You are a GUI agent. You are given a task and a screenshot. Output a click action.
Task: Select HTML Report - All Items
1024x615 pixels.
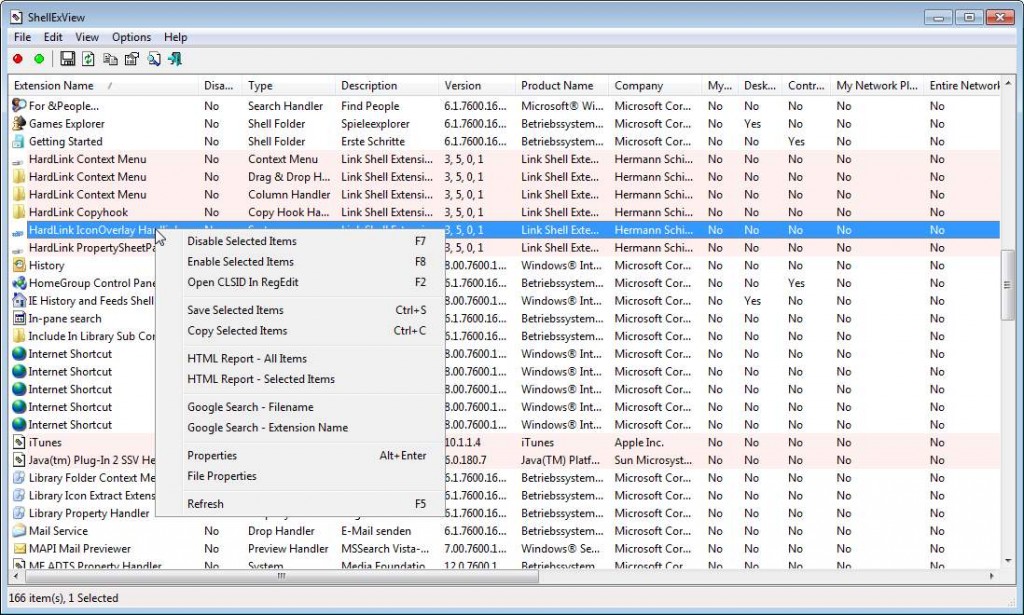(x=248, y=358)
